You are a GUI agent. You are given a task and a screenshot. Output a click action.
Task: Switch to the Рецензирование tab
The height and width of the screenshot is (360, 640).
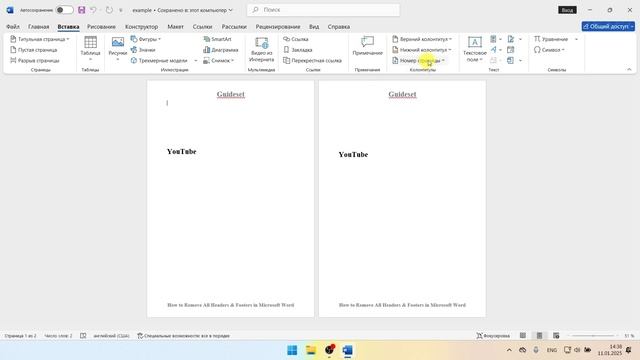278,27
